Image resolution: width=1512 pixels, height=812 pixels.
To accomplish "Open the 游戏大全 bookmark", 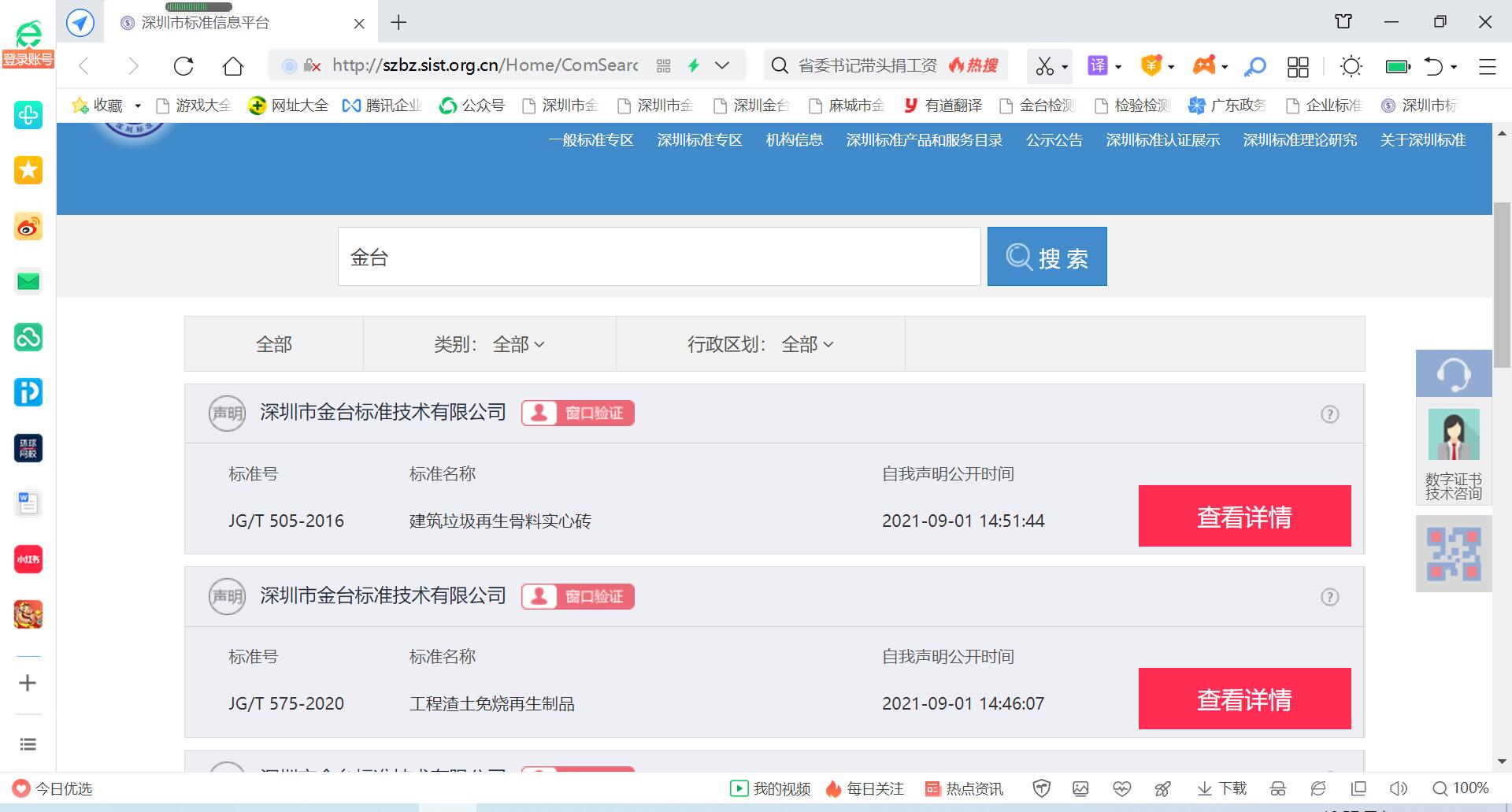I will (x=194, y=106).
